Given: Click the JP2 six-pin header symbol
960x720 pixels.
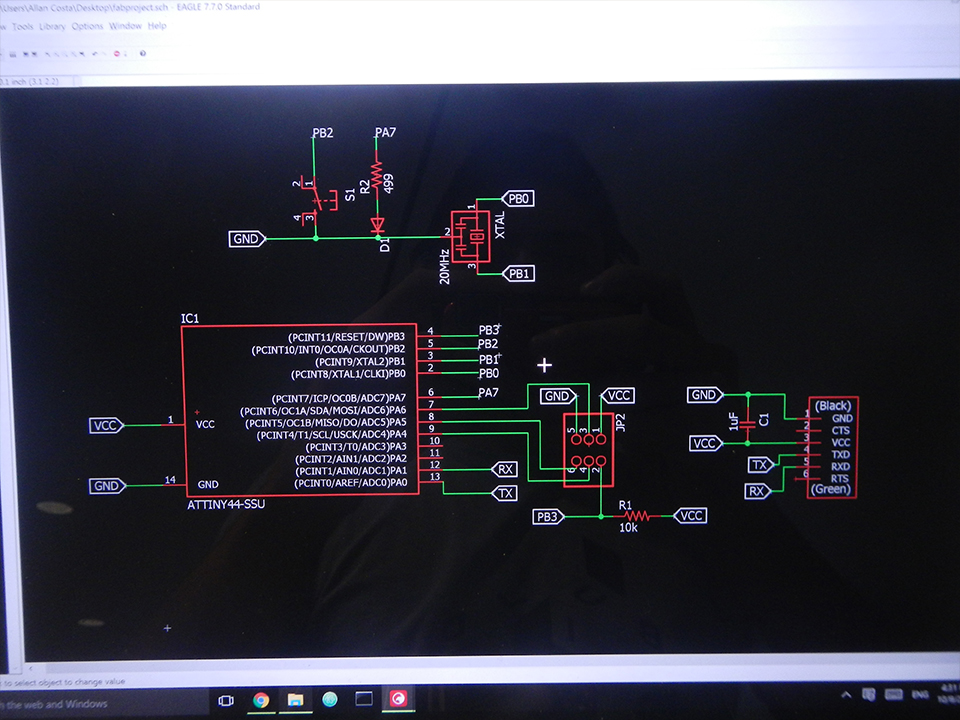Looking at the screenshot, I should [587, 449].
